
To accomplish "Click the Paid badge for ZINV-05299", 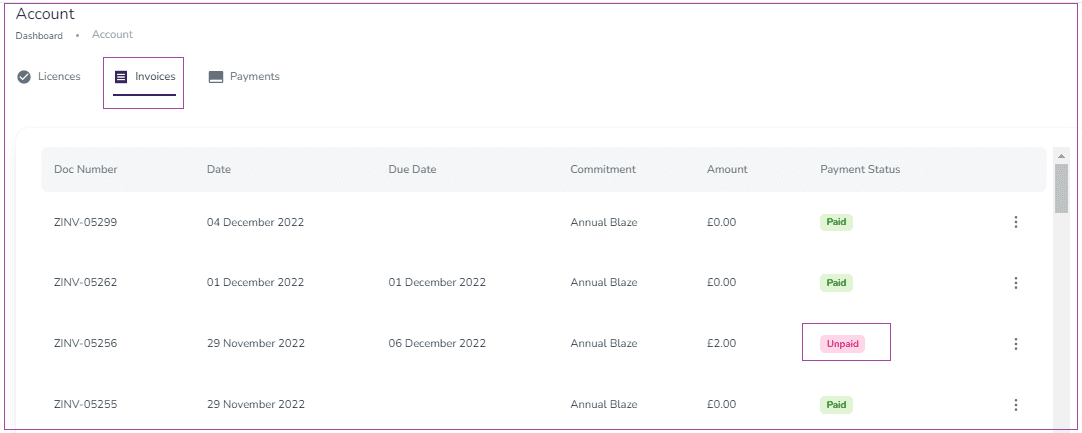I will (836, 222).
